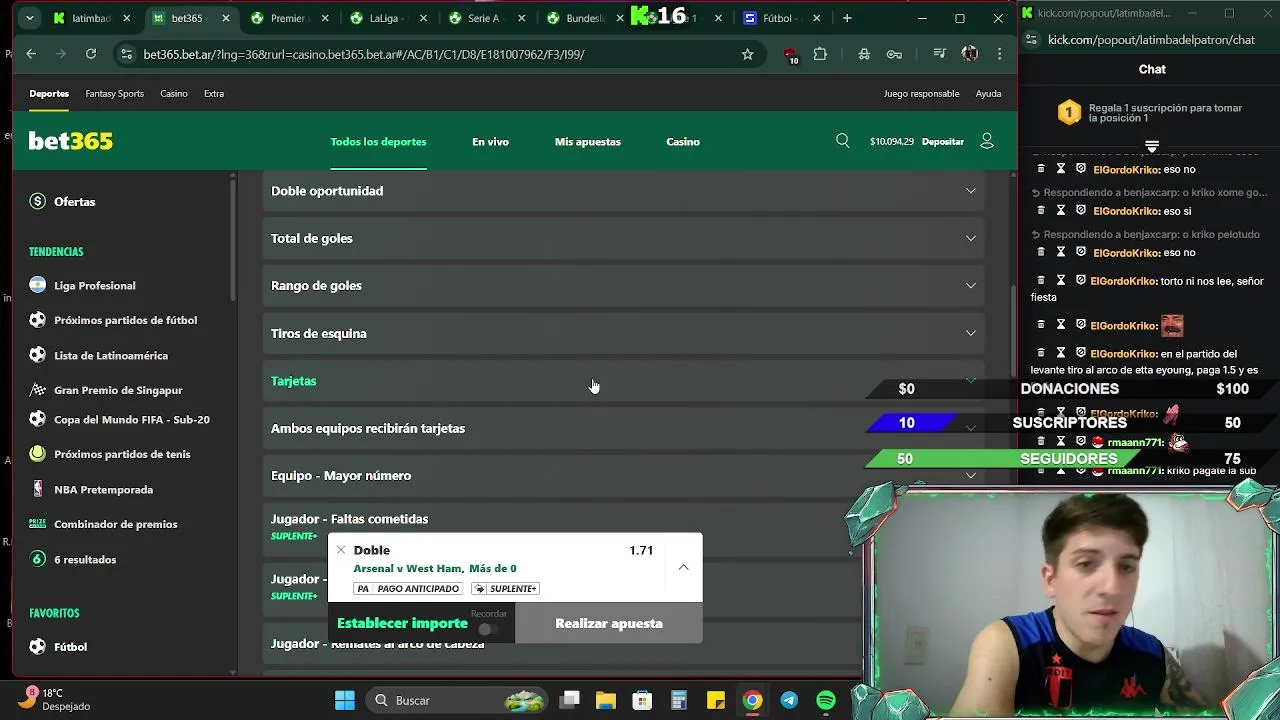The image size is (1280, 720).
Task: Open a new browser tab
Action: click(847, 18)
